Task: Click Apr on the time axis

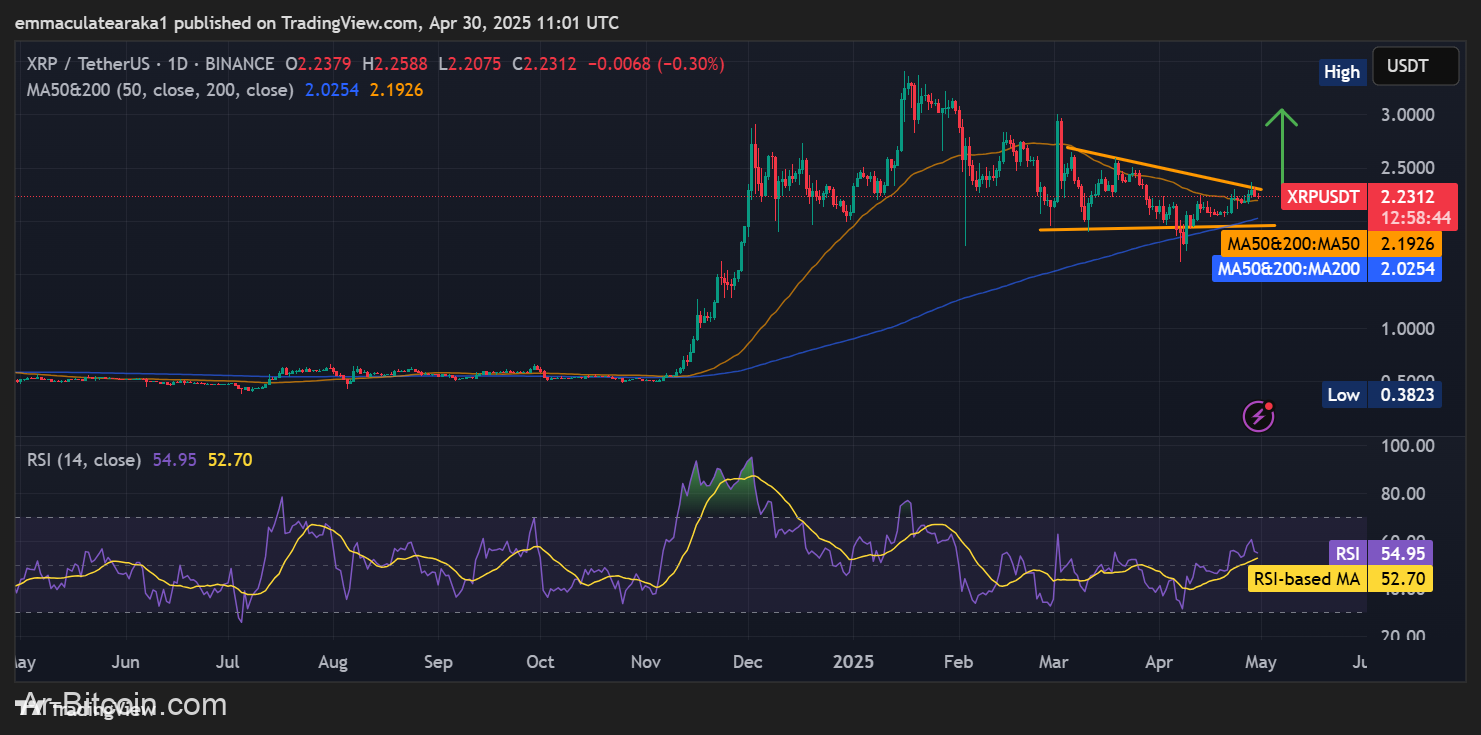Action: coord(1158,662)
